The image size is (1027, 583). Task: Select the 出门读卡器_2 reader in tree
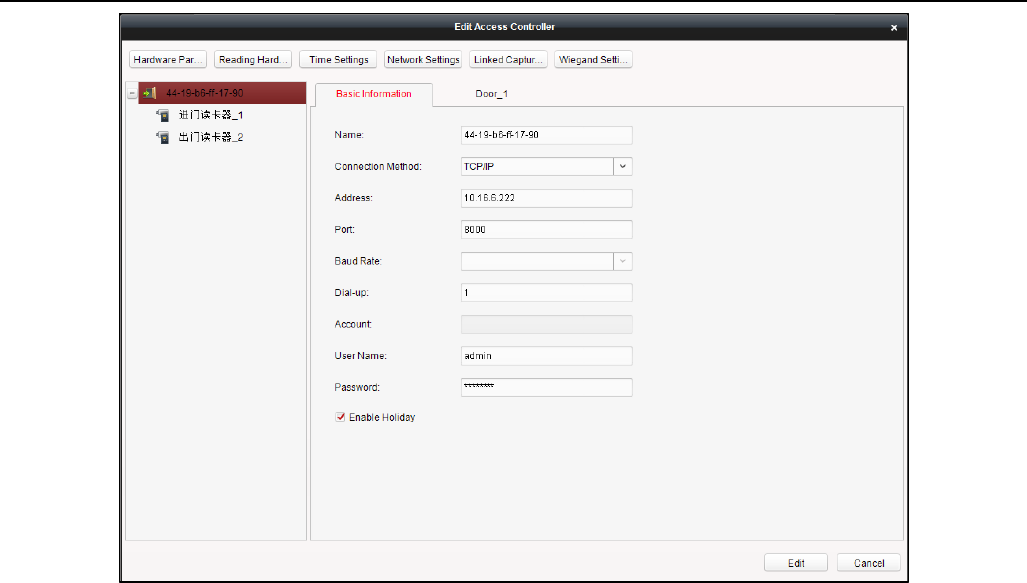coord(210,138)
